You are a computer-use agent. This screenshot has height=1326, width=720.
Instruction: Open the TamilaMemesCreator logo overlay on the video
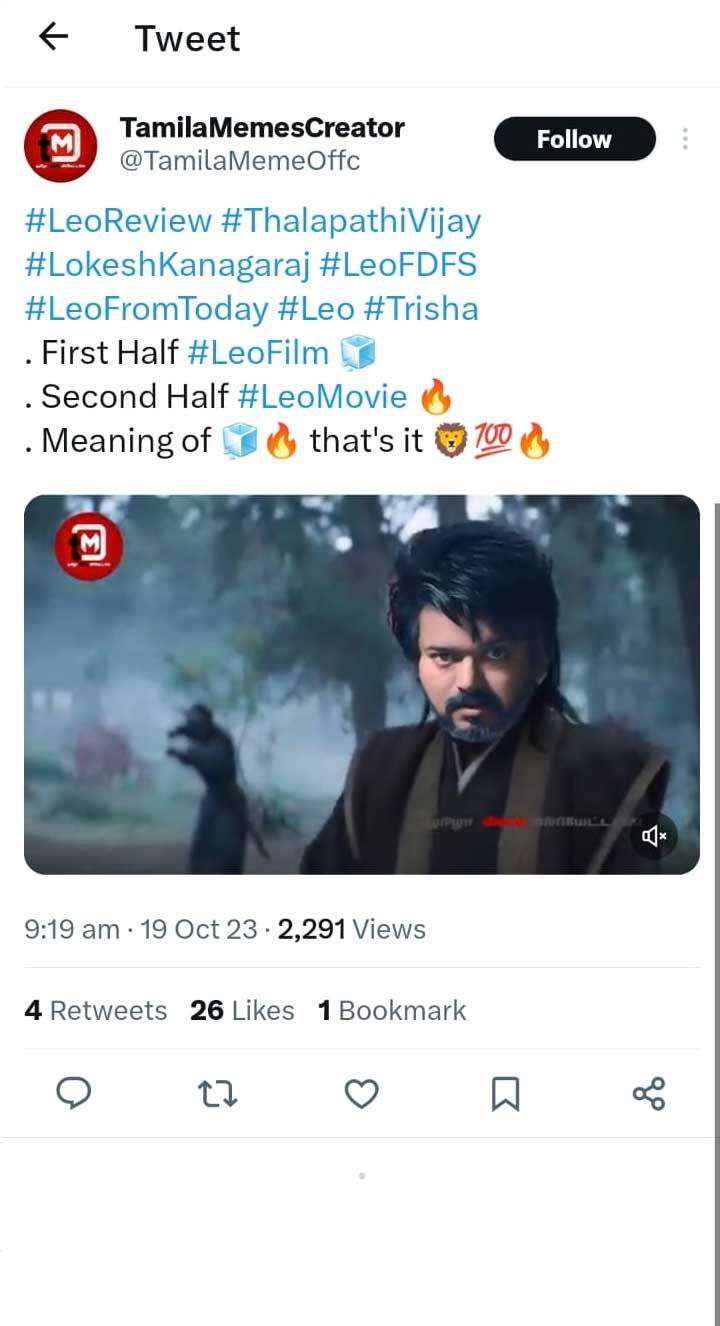(x=88, y=544)
